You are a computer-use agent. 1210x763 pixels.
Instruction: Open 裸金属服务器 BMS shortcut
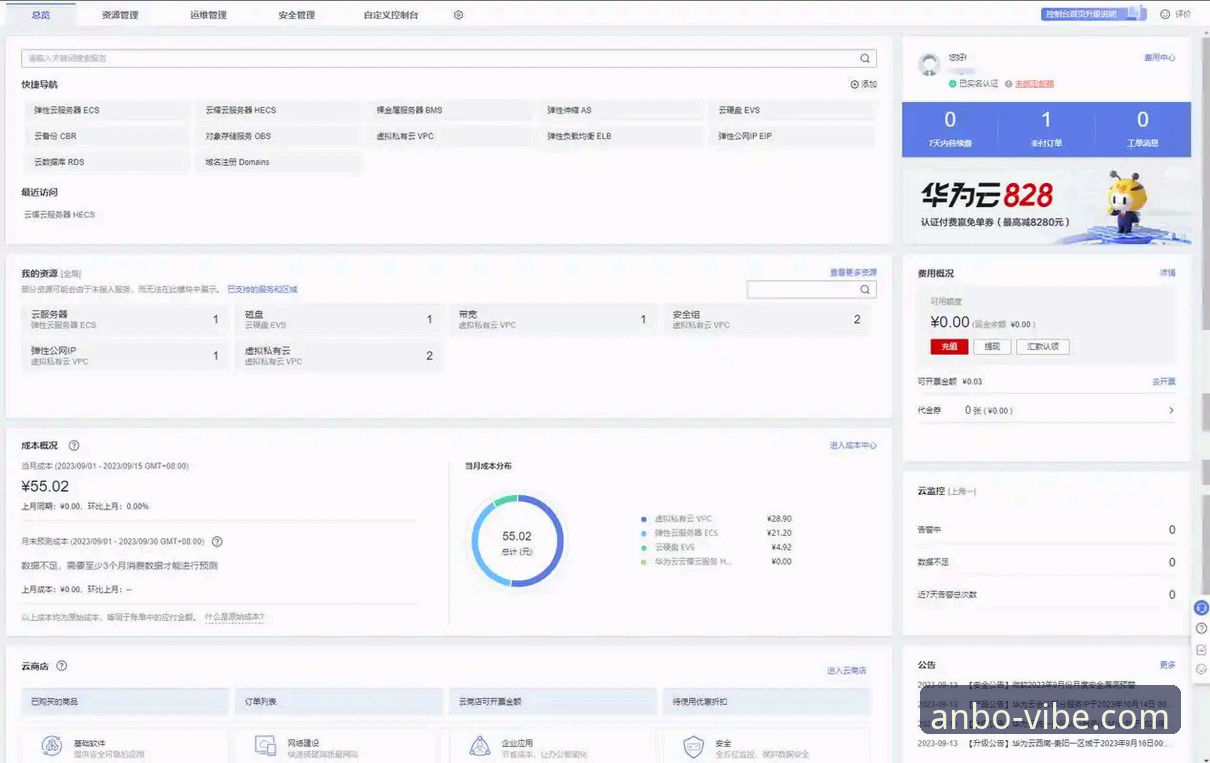coord(448,110)
